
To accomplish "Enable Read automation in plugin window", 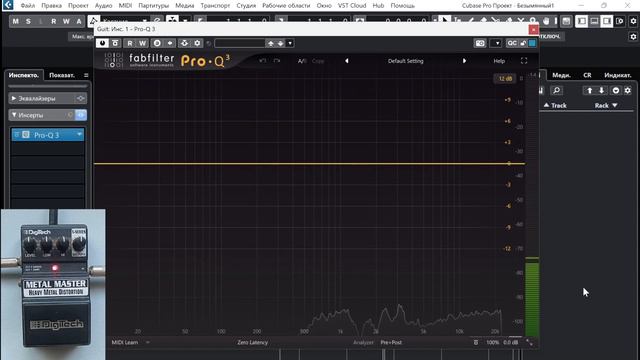I will 130,43.
